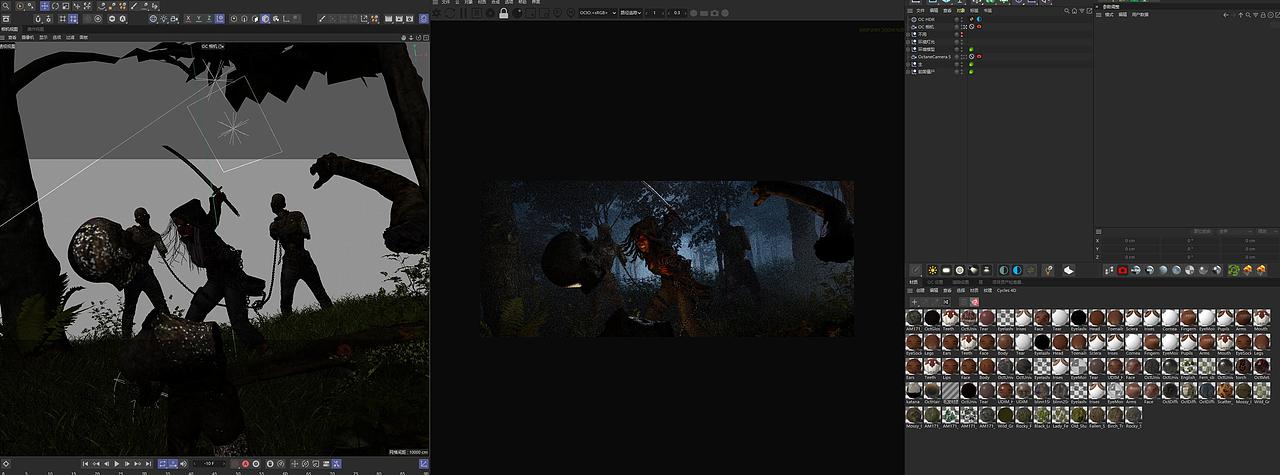Open the 摄像机 menu in the viewport

click(30, 38)
